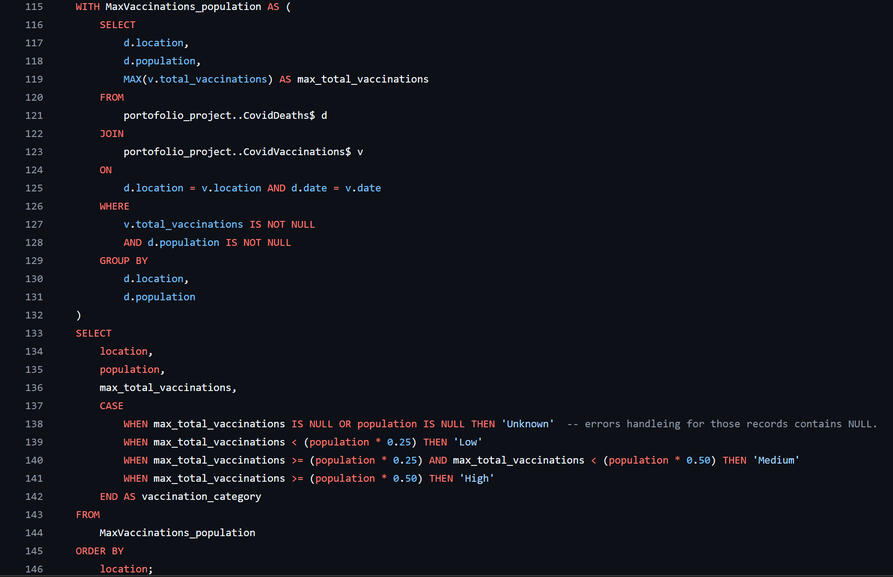Click the ORDER BY keyword

(x=99, y=551)
